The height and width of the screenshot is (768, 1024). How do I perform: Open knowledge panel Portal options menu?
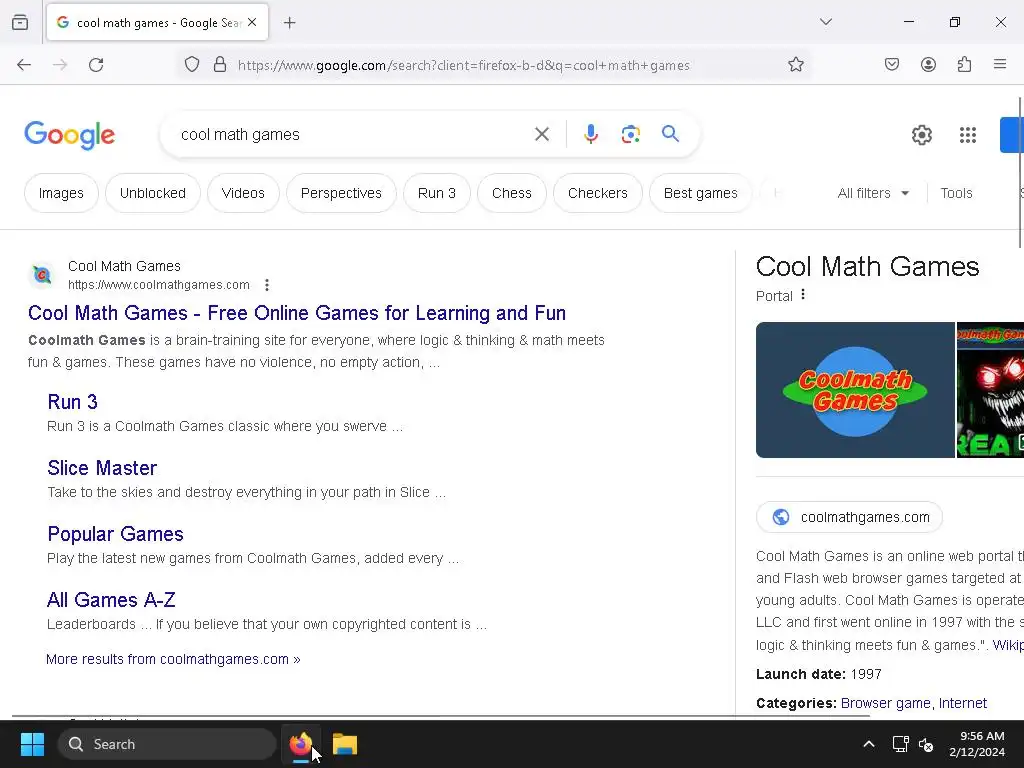click(803, 295)
